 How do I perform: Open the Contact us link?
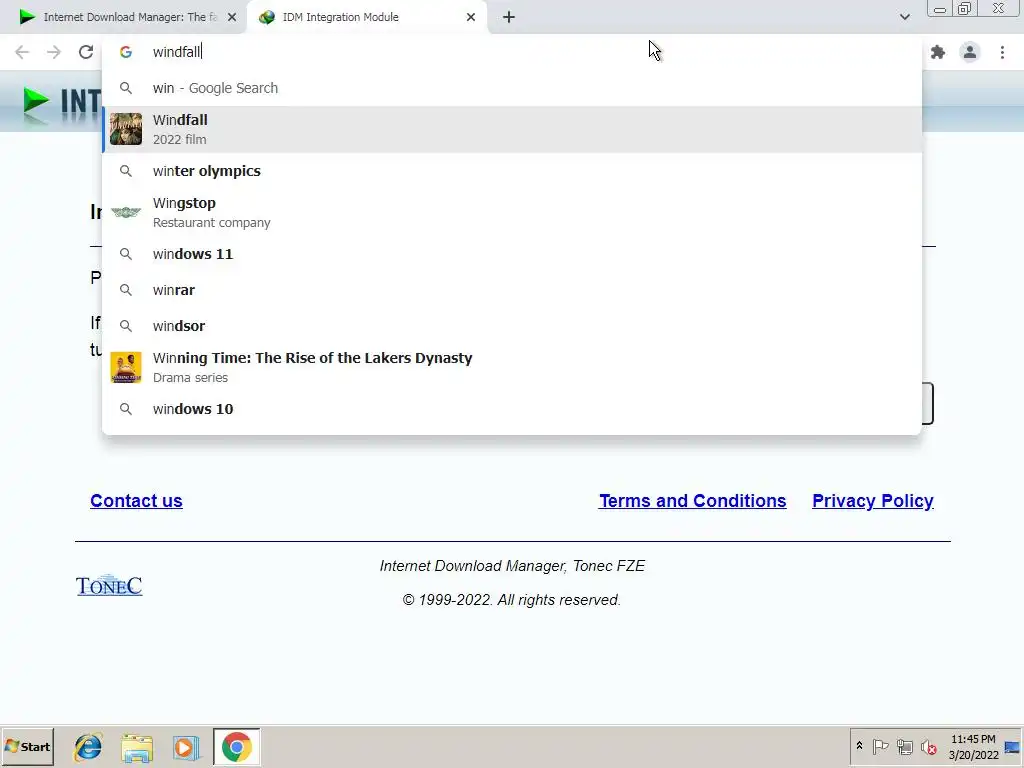[x=136, y=501]
